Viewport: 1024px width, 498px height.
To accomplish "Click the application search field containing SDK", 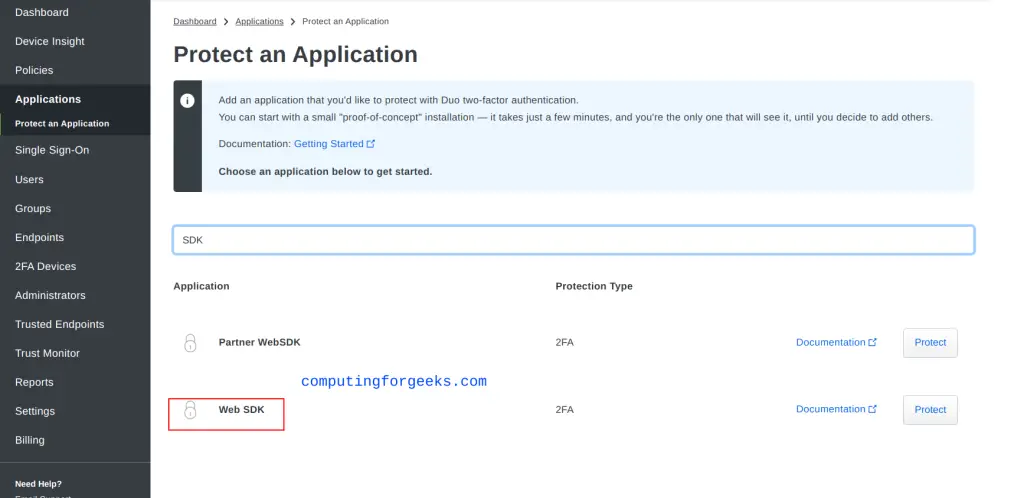I will coord(573,240).
